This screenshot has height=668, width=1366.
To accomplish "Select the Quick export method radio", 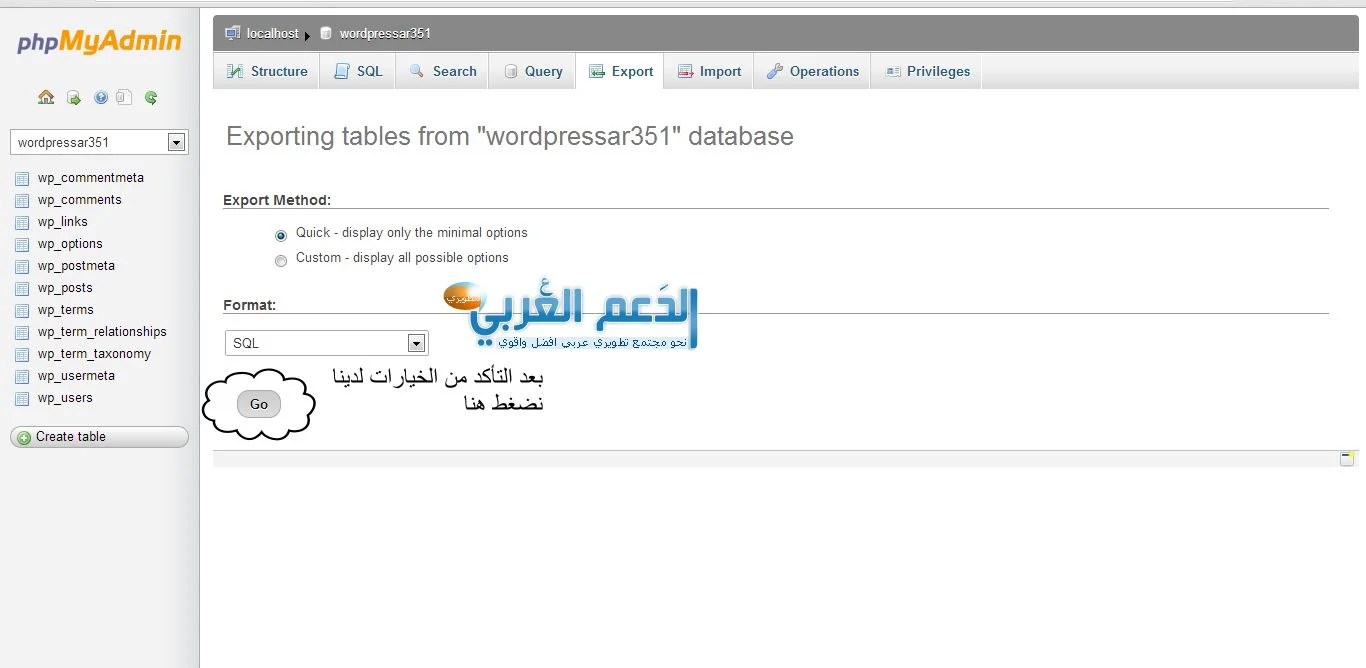I will 281,236.
